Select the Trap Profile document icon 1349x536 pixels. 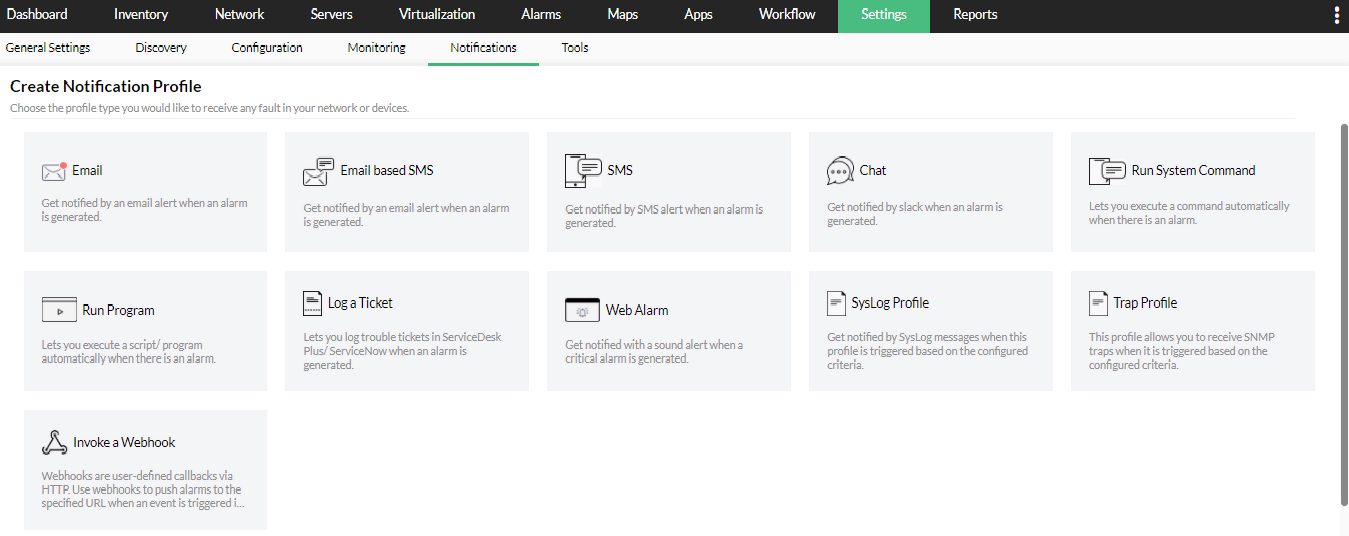(x=1098, y=303)
